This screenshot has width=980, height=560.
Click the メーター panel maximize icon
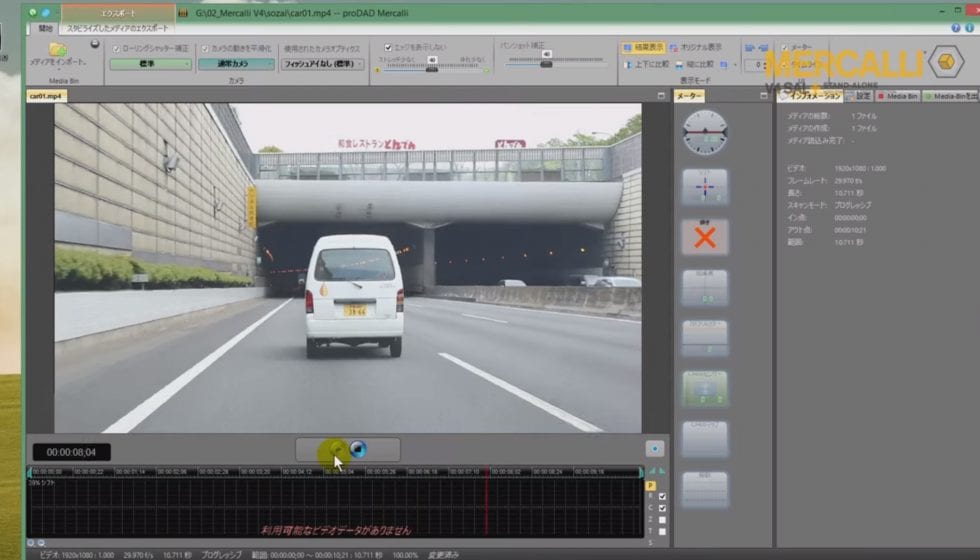763,96
